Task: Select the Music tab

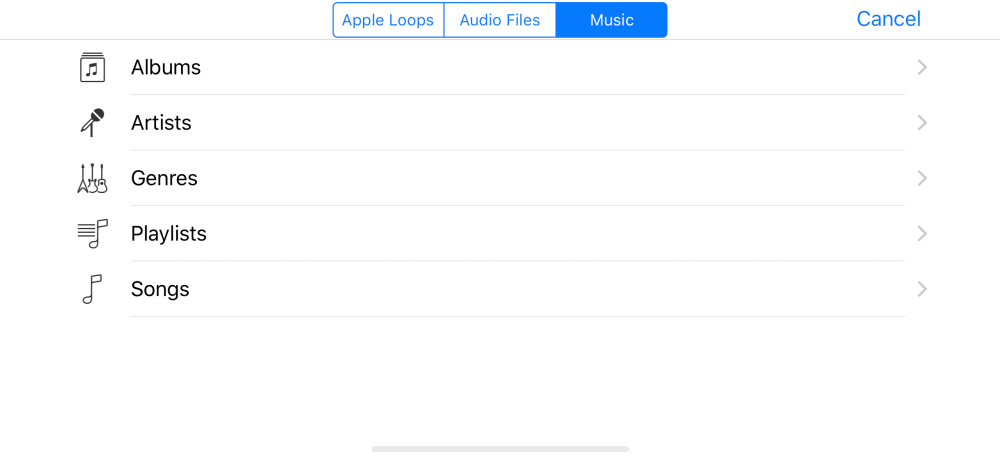Action: click(612, 20)
